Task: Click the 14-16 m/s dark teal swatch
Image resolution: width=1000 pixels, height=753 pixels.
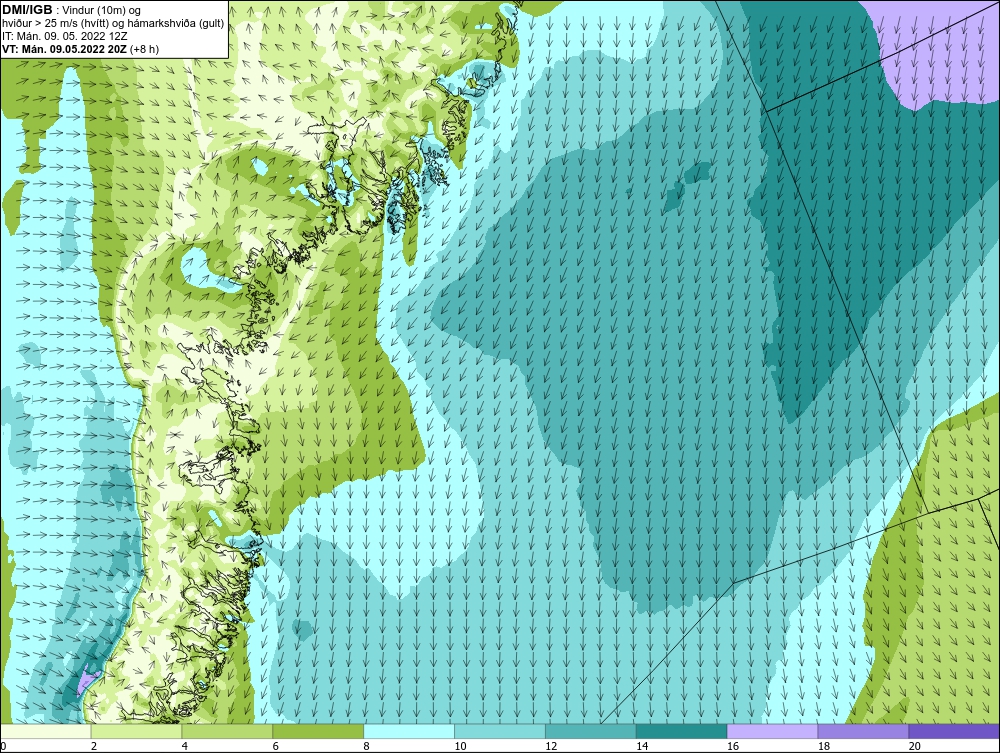Action: pyautogui.click(x=682, y=731)
